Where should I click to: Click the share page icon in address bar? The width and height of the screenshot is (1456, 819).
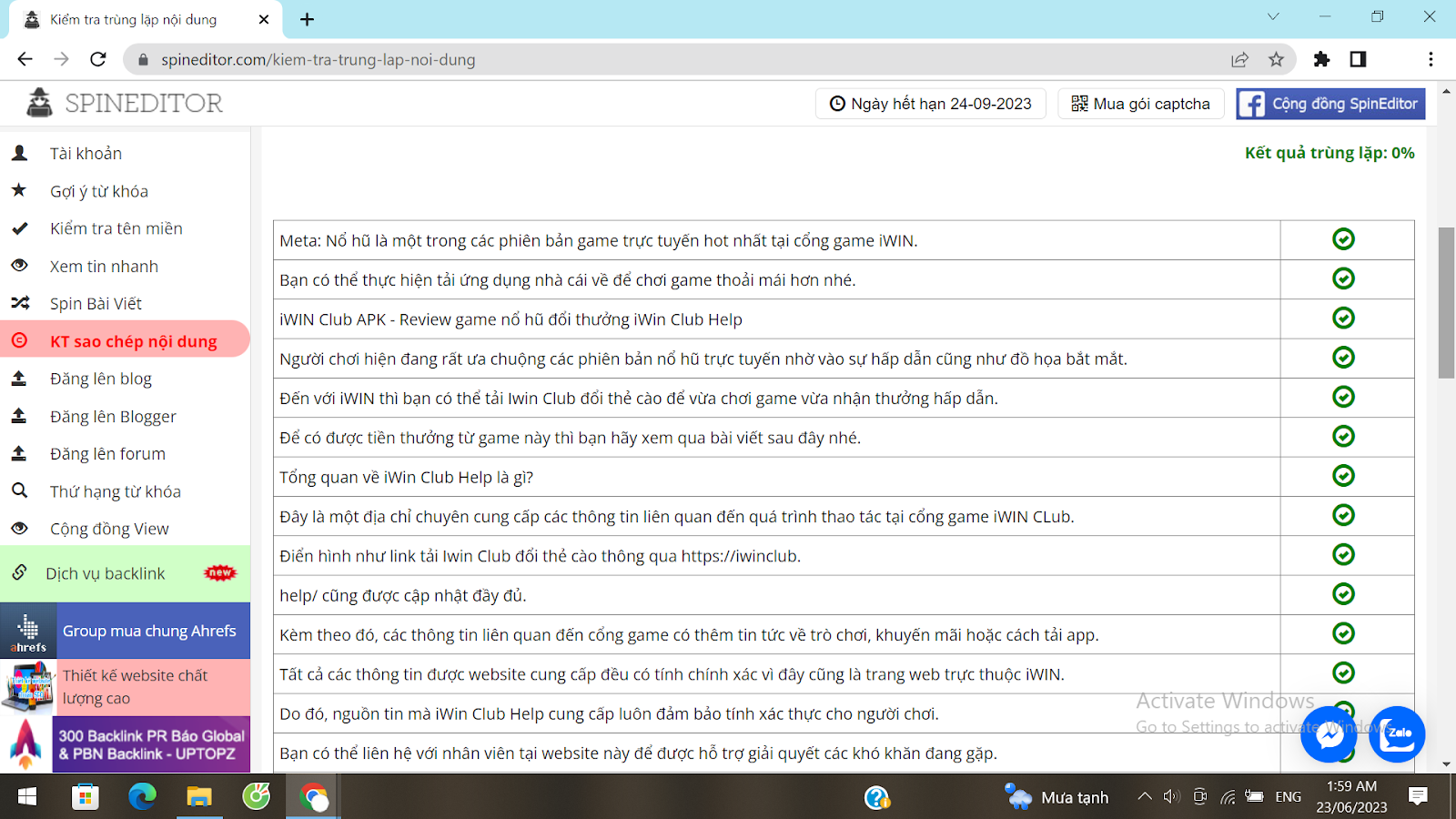coord(1239,59)
